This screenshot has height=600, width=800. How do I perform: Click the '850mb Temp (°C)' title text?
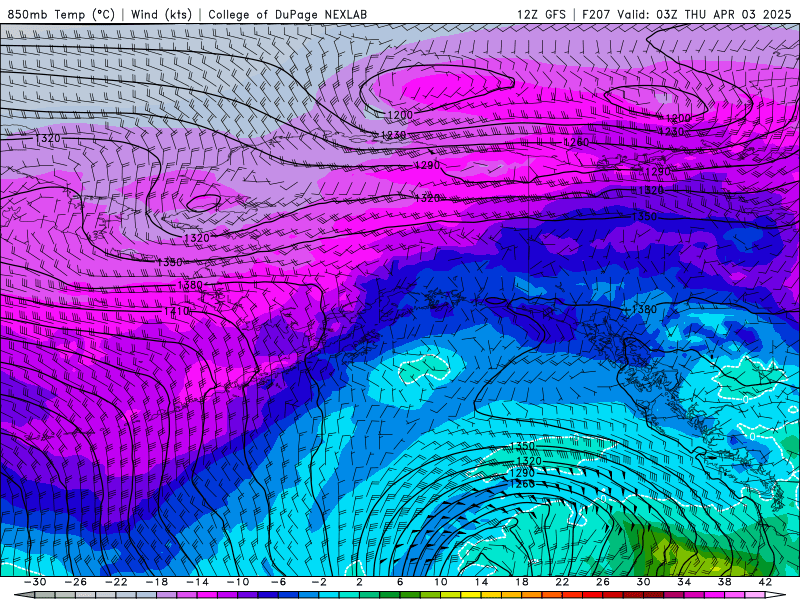pos(61,14)
